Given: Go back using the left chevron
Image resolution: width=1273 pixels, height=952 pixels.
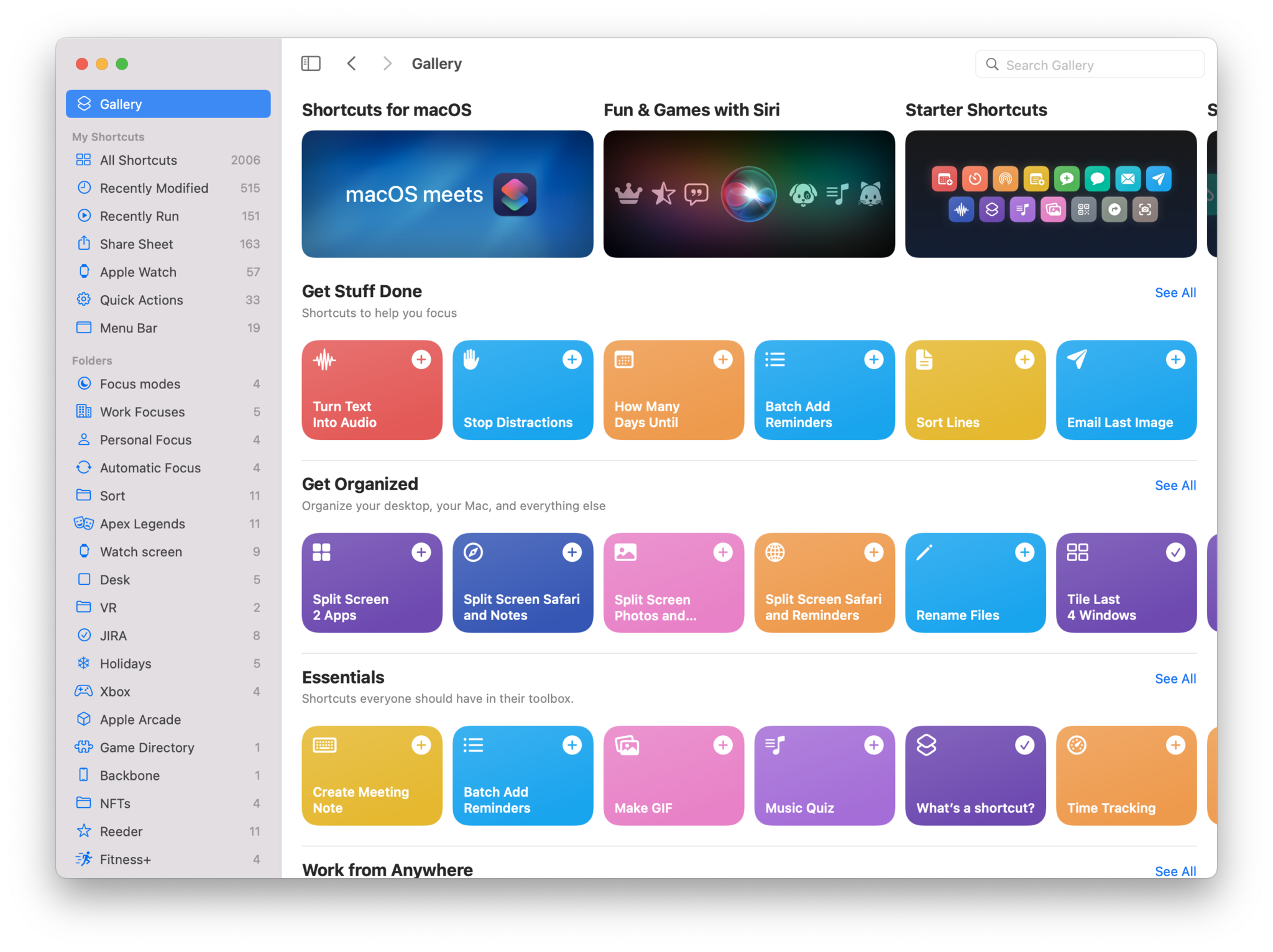Looking at the screenshot, I should pyautogui.click(x=352, y=63).
